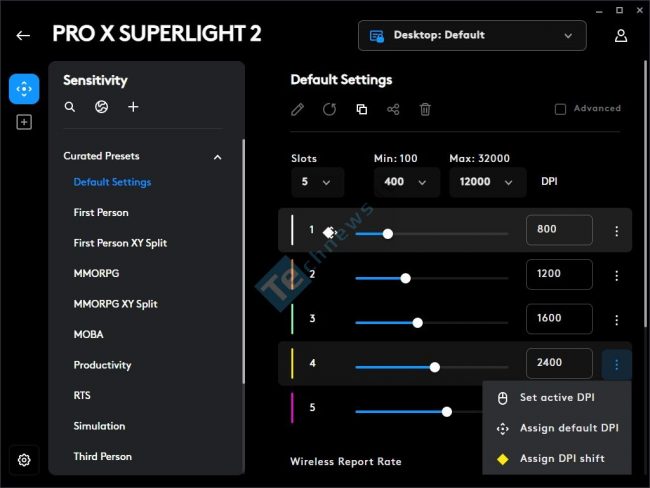Enable the Advanced checkbox
The height and width of the screenshot is (488, 650).
click(x=560, y=109)
